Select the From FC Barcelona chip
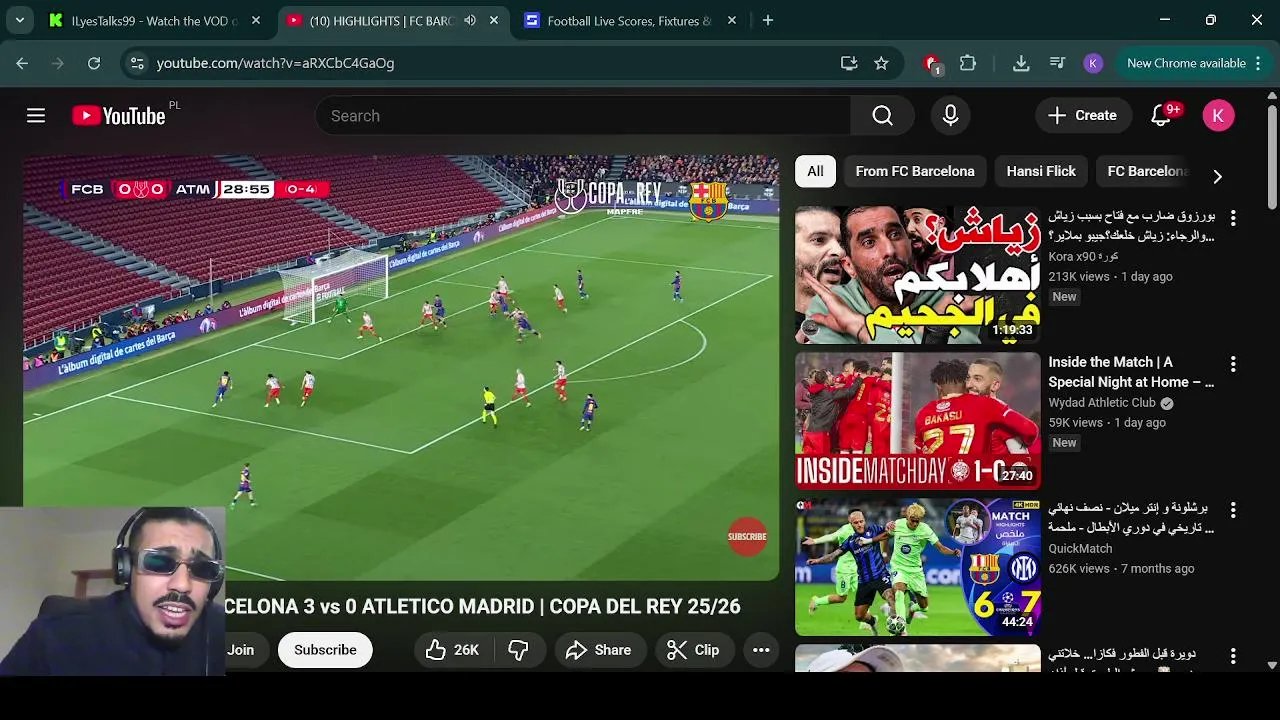 coord(915,171)
